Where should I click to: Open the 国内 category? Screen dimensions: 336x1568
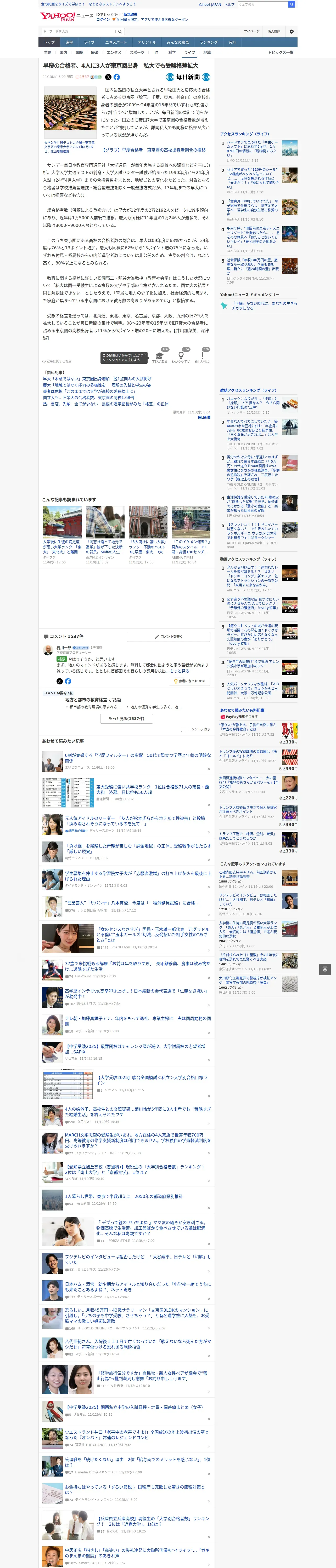pos(63,52)
